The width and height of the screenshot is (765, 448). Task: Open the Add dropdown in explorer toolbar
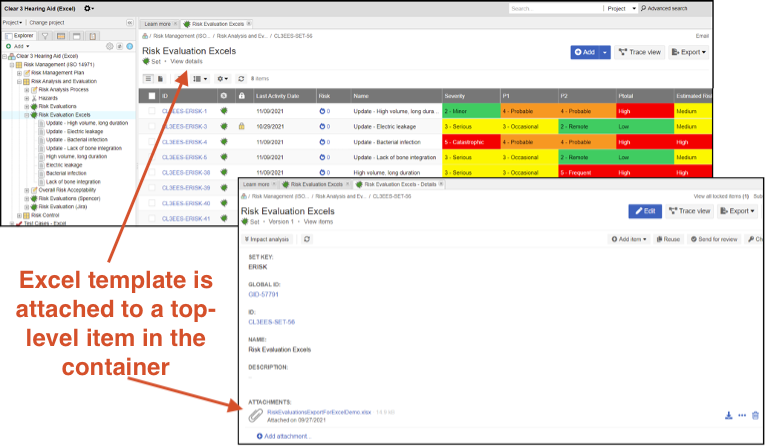click(x=18, y=46)
